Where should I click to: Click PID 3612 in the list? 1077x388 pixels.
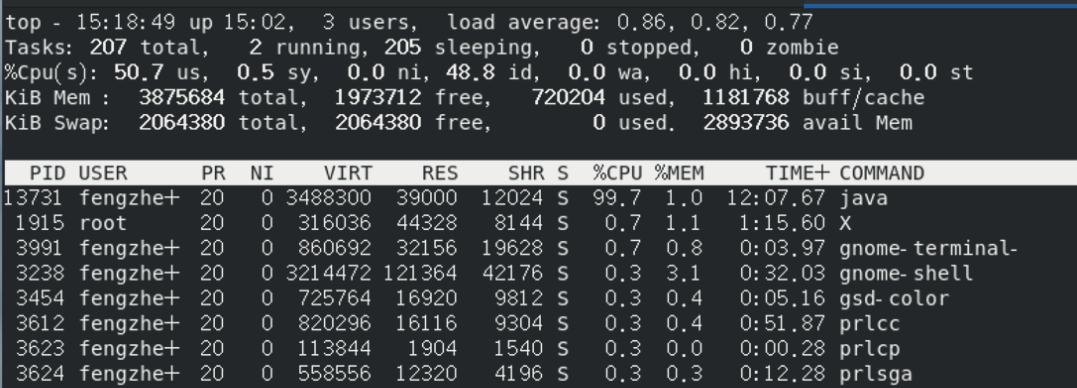(40, 323)
